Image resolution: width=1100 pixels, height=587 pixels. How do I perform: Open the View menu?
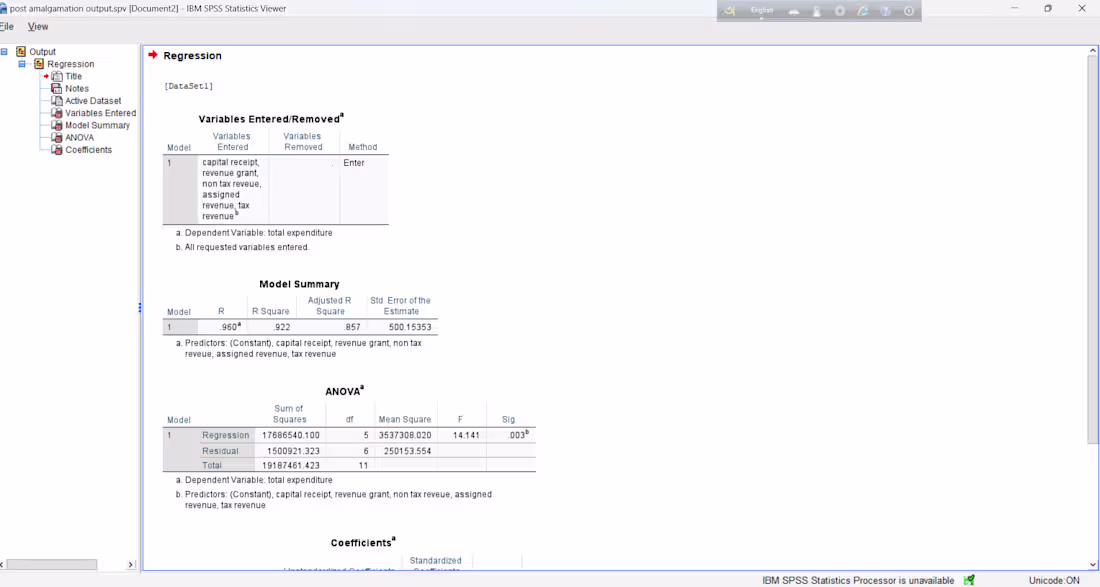pos(37,26)
